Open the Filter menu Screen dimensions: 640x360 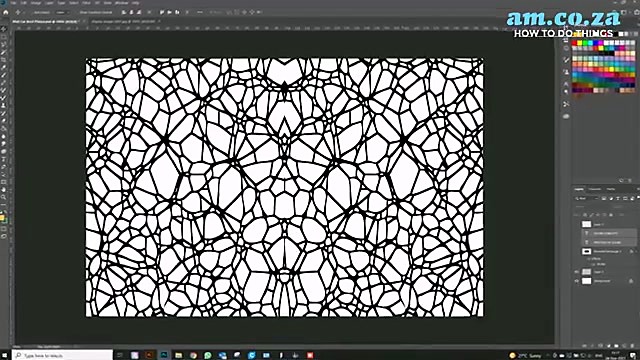86,3
